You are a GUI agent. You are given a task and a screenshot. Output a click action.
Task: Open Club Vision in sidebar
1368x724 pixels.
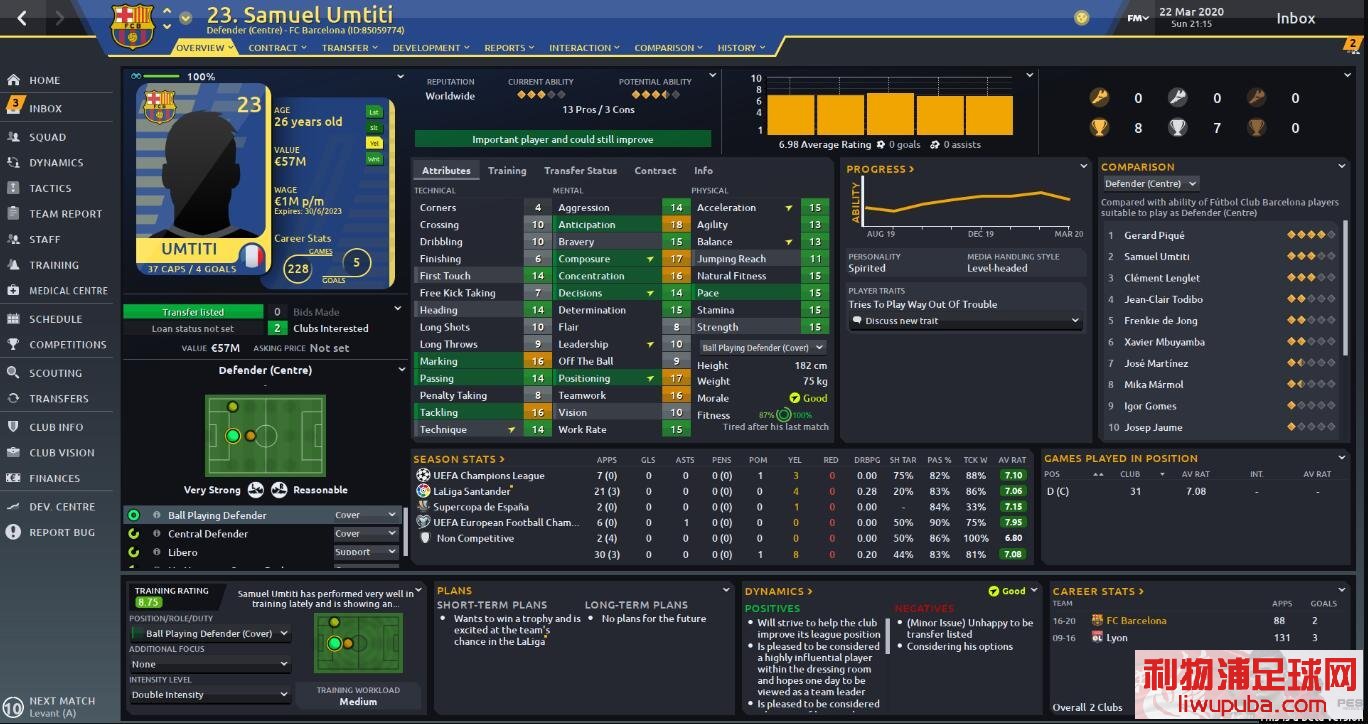(62, 452)
